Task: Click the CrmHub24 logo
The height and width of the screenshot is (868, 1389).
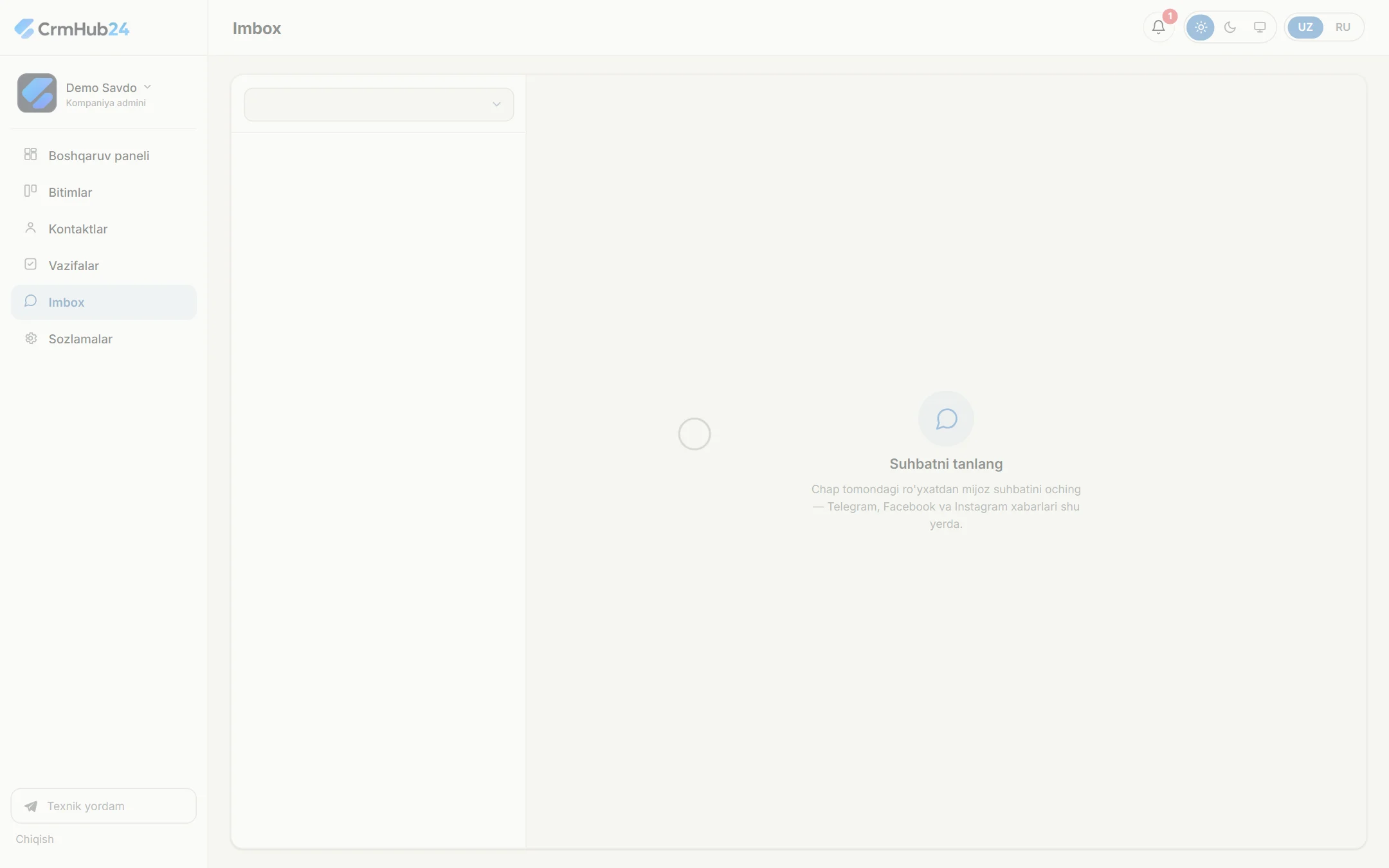Action: click(x=72, y=28)
